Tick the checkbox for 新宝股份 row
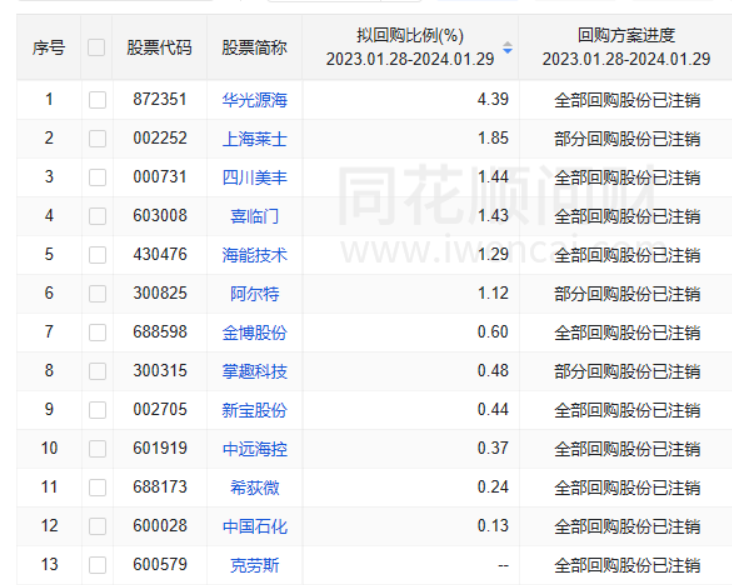This screenshot has height=585, width=732. pyautogui.click(x=97, y=410)
